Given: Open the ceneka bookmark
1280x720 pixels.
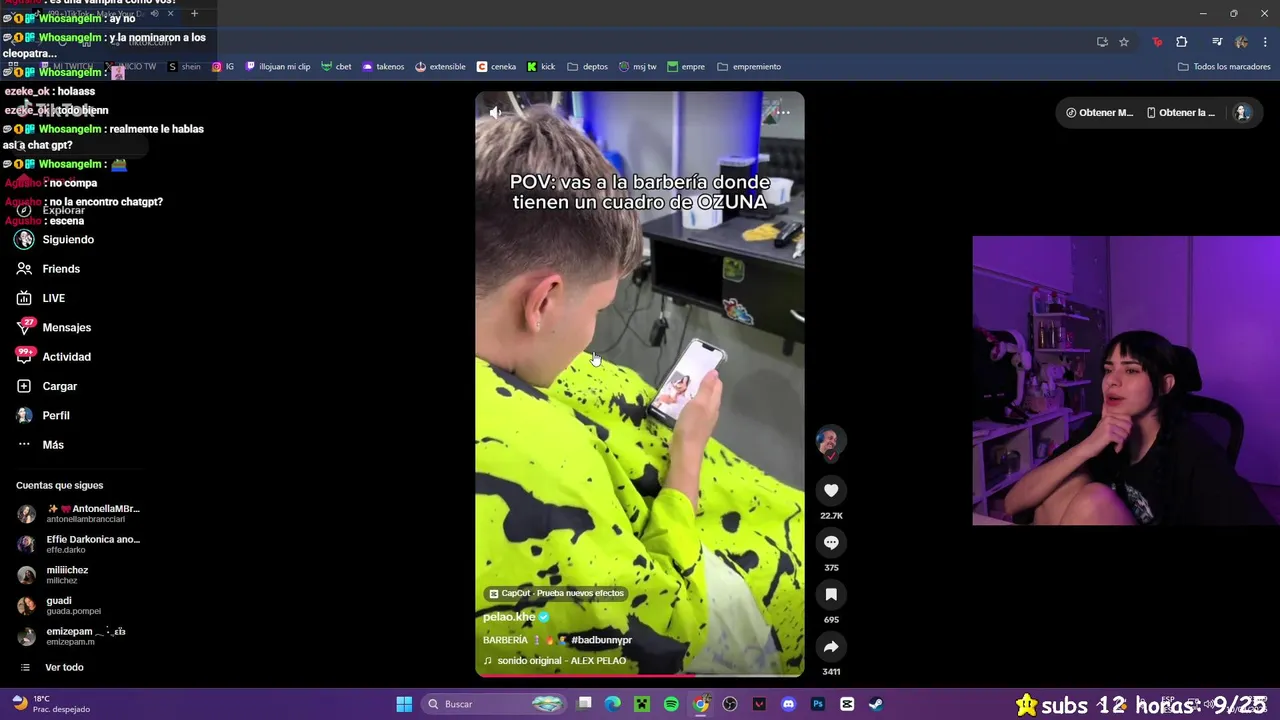Looking at the screenshot, I should pyautogui.click(x=496, y=67).
